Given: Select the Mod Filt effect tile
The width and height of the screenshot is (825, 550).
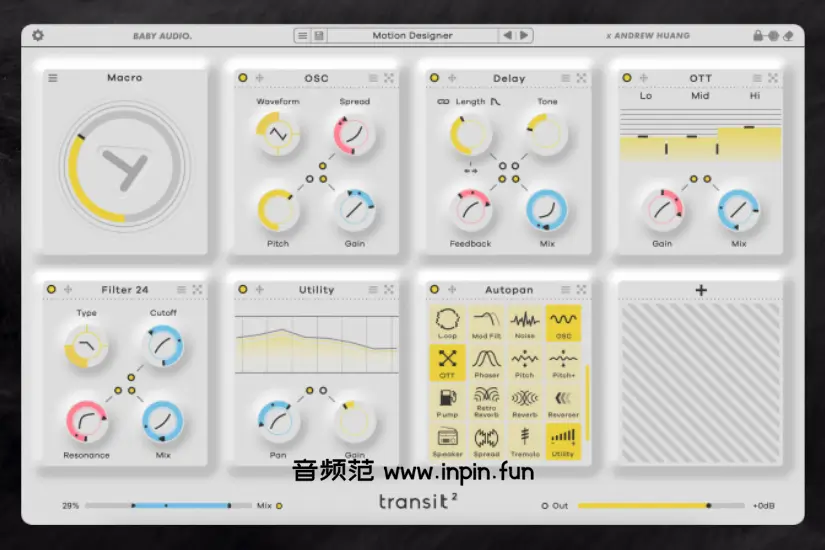Looking at the screenshot, I should click(x=486, y=323).
